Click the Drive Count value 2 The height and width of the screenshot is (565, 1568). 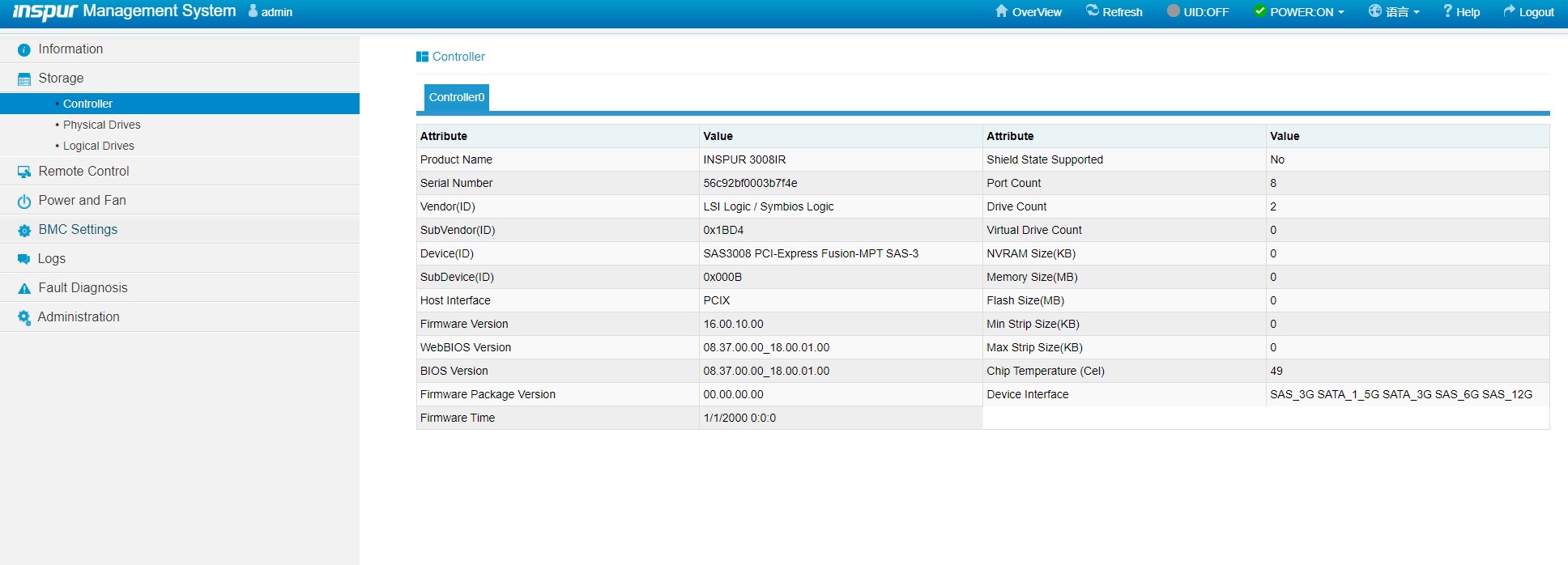1273,206
